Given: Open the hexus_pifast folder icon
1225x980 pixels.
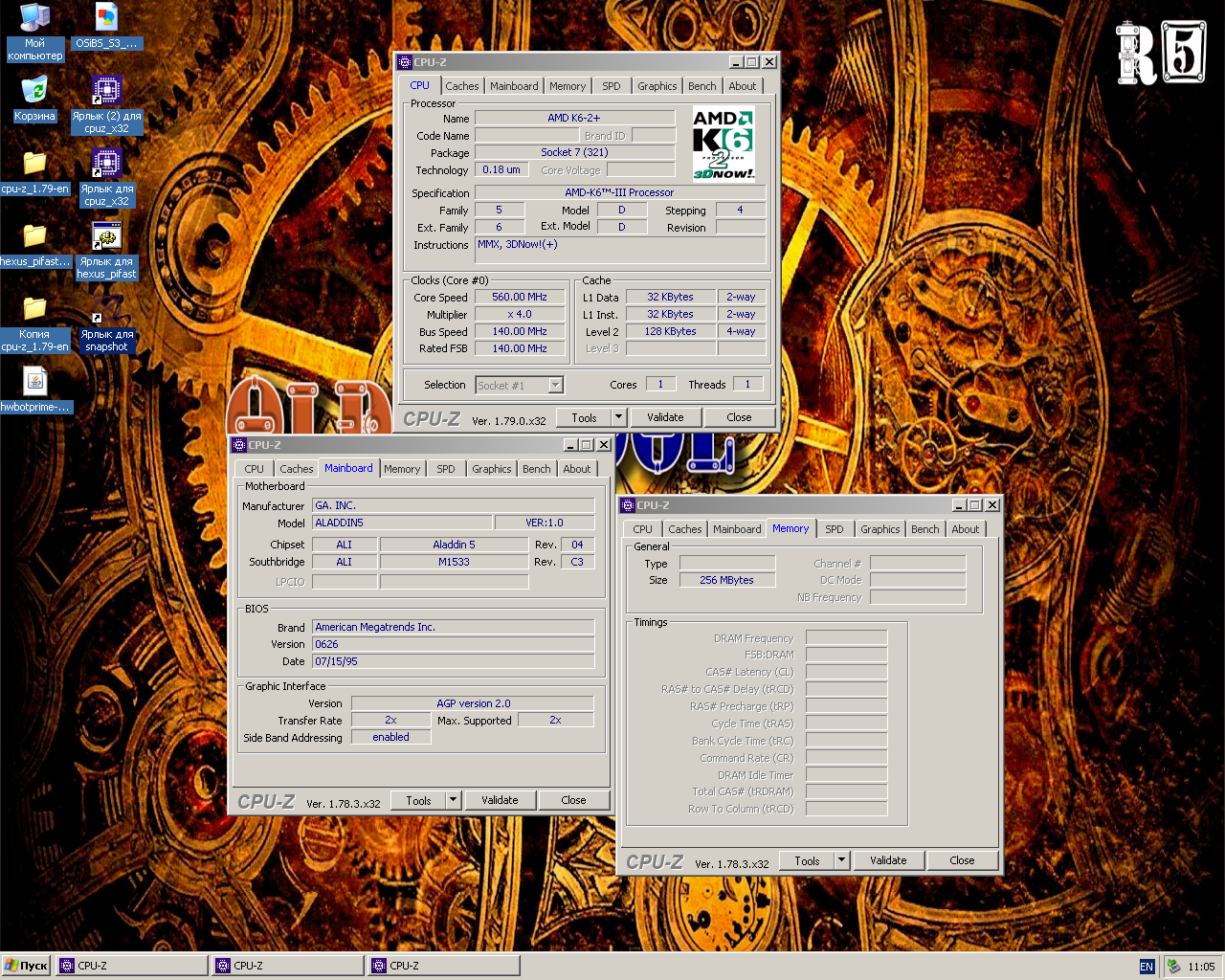Looking at the screenshot, I should click(34, 245).
